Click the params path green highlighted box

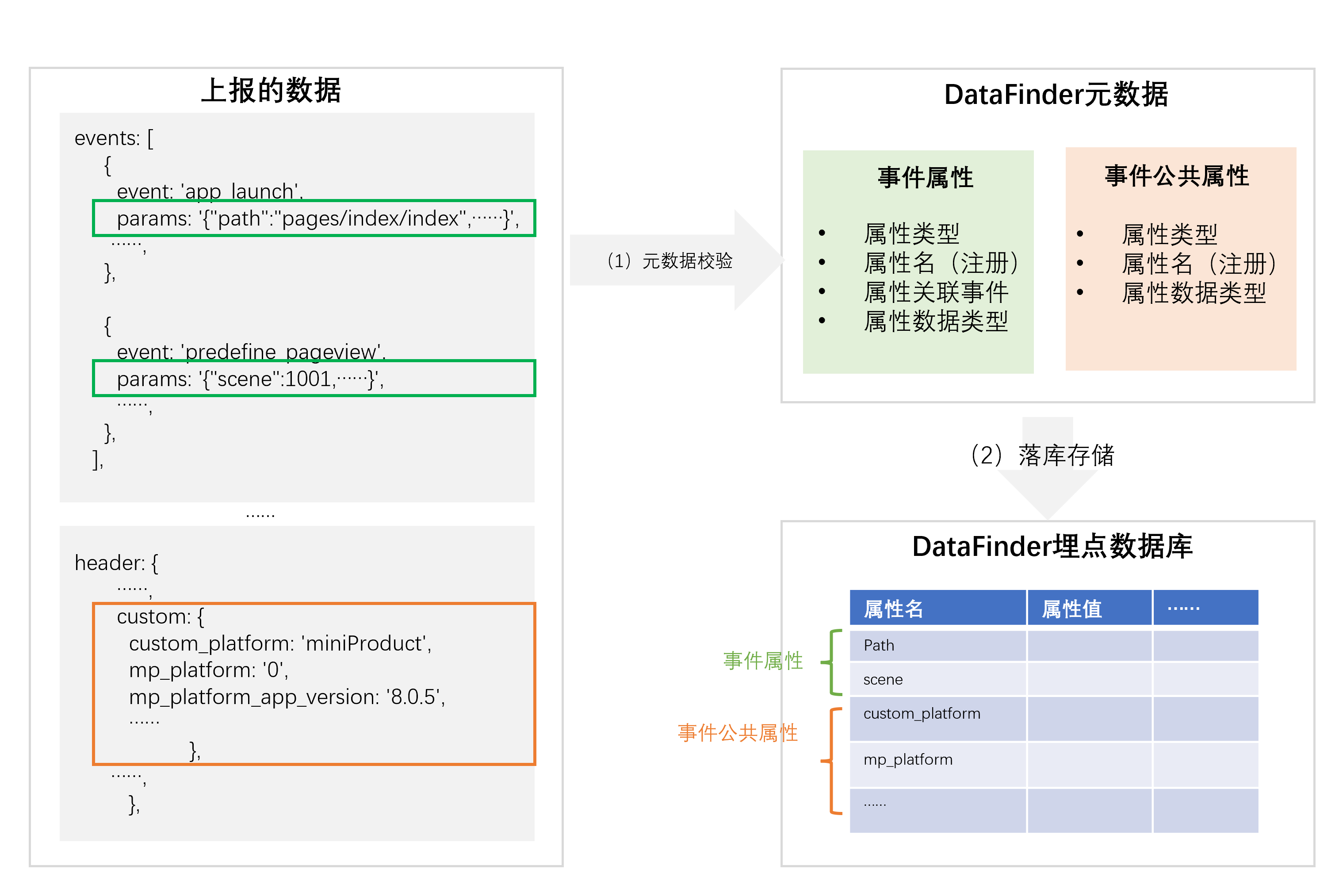(x=314, y=218)
